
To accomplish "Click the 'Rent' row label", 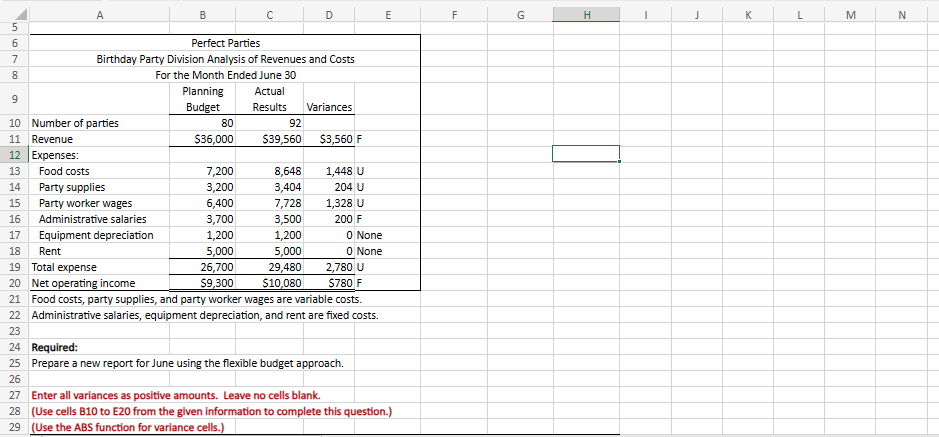I will point(50,251).
